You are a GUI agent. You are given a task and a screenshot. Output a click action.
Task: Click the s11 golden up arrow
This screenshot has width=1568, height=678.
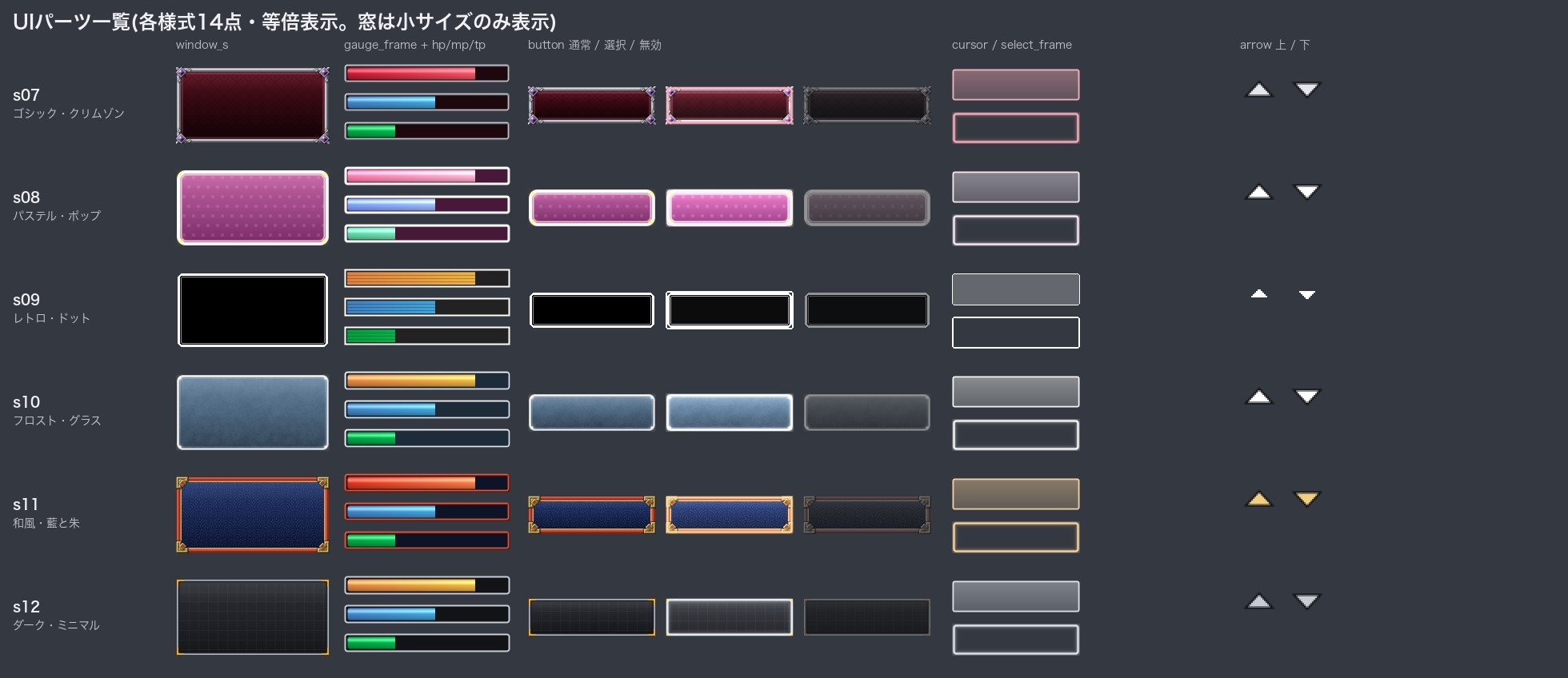tap(1259, 499)
